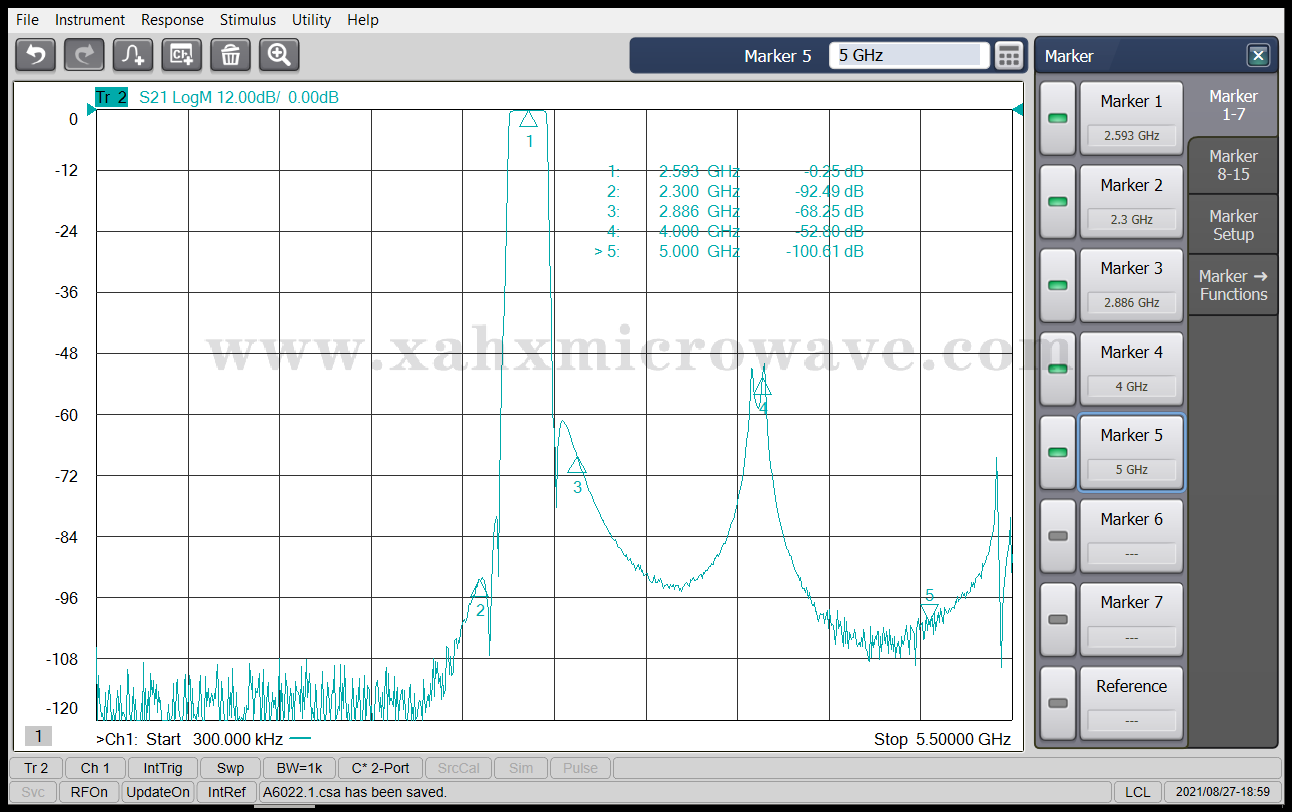1292x812 pixels.
Task: Click the Pulse status button
Action: click(580, 768)
